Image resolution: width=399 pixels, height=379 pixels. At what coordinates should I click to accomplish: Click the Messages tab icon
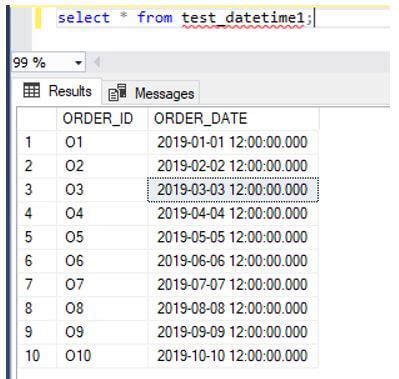point(117,93)
